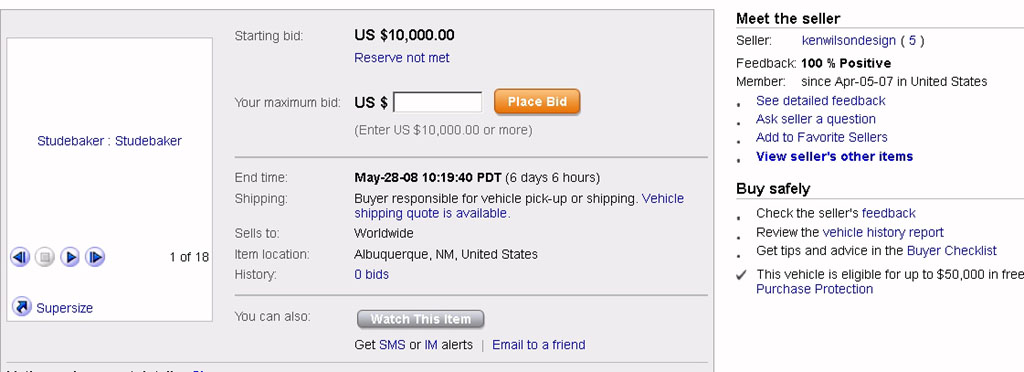Skip to the next image
The height and width of the screenshot is (372, 1024).
tap(95, 257)
